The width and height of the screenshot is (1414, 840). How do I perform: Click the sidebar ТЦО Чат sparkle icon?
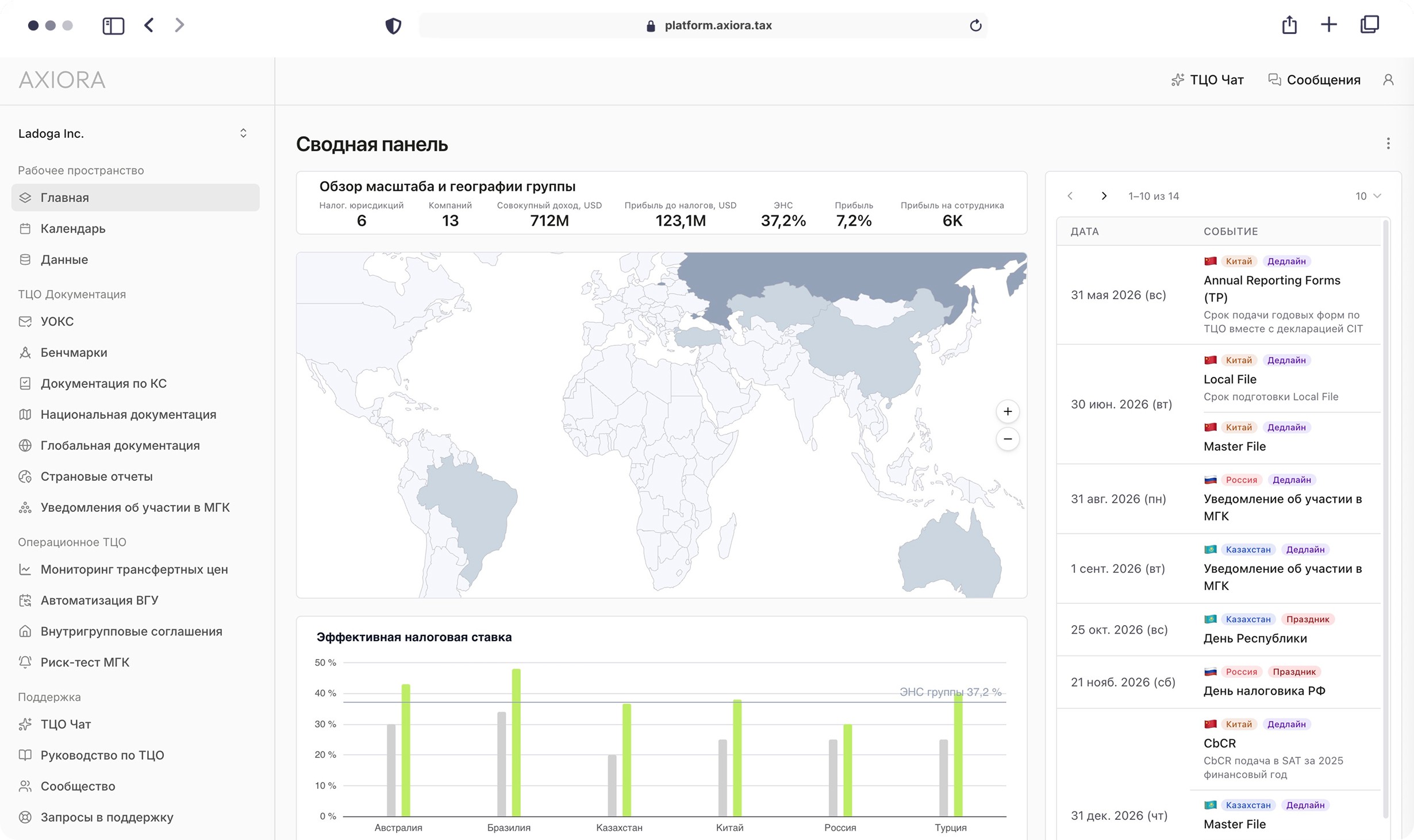[x=25, y=724]
